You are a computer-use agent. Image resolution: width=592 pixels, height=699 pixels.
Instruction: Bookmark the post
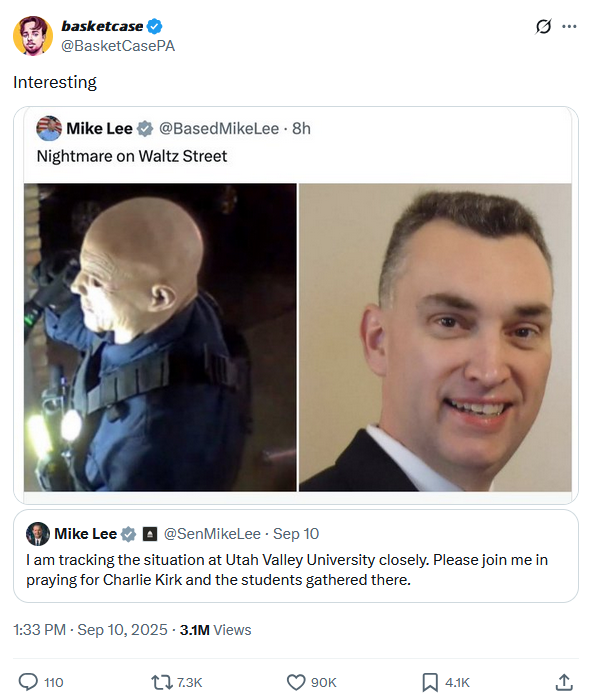click(x=430, y=682)
